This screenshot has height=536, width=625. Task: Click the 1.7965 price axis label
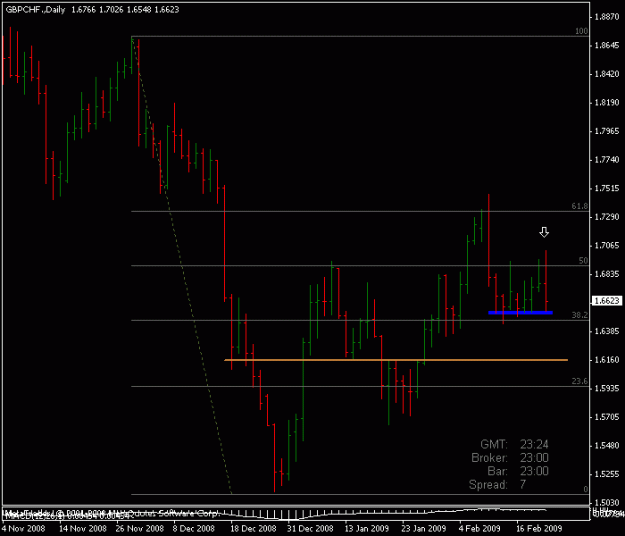[x=607, y=131]
